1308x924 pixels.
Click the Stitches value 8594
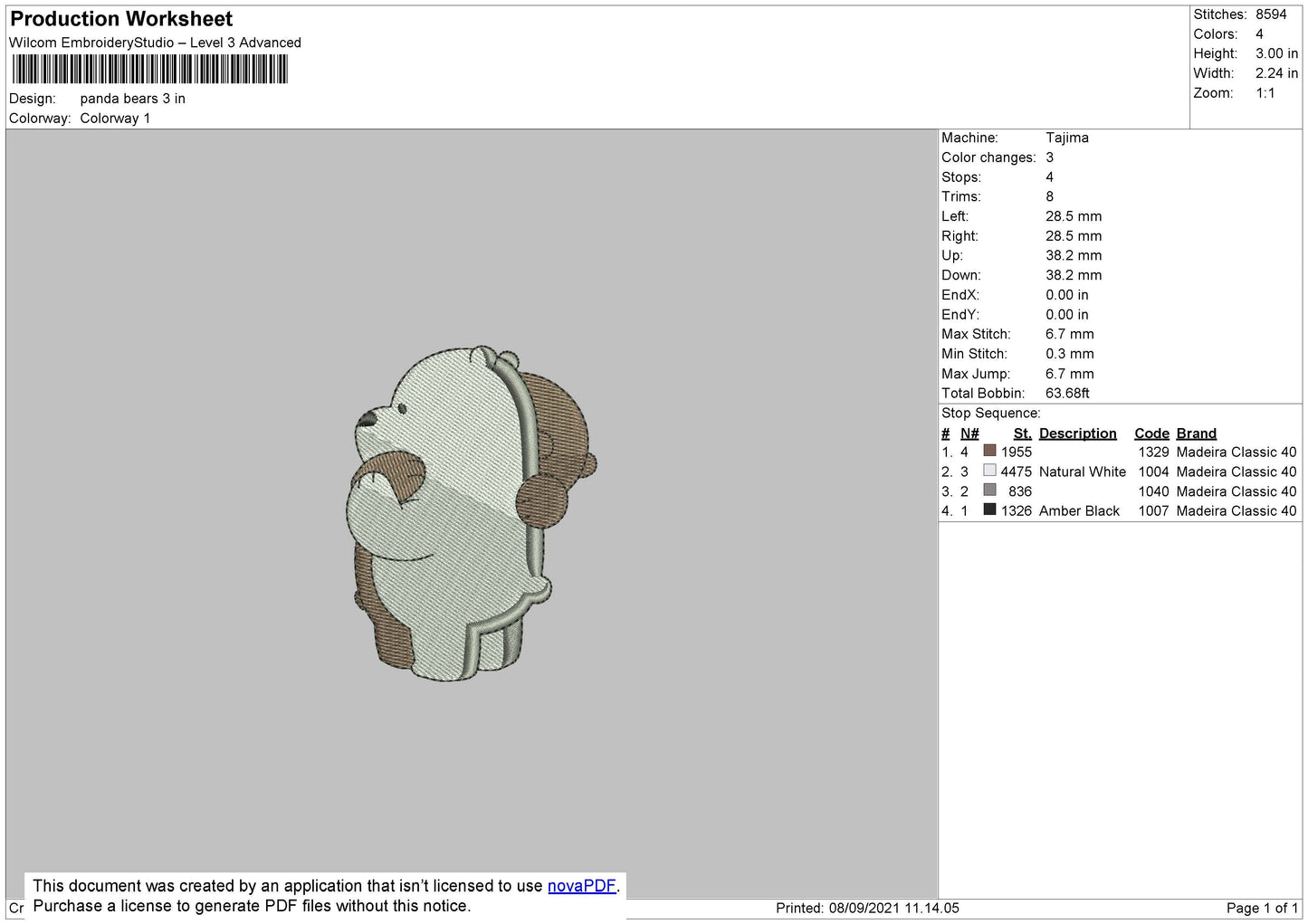pyautogui.click(x=1271, y=14)
